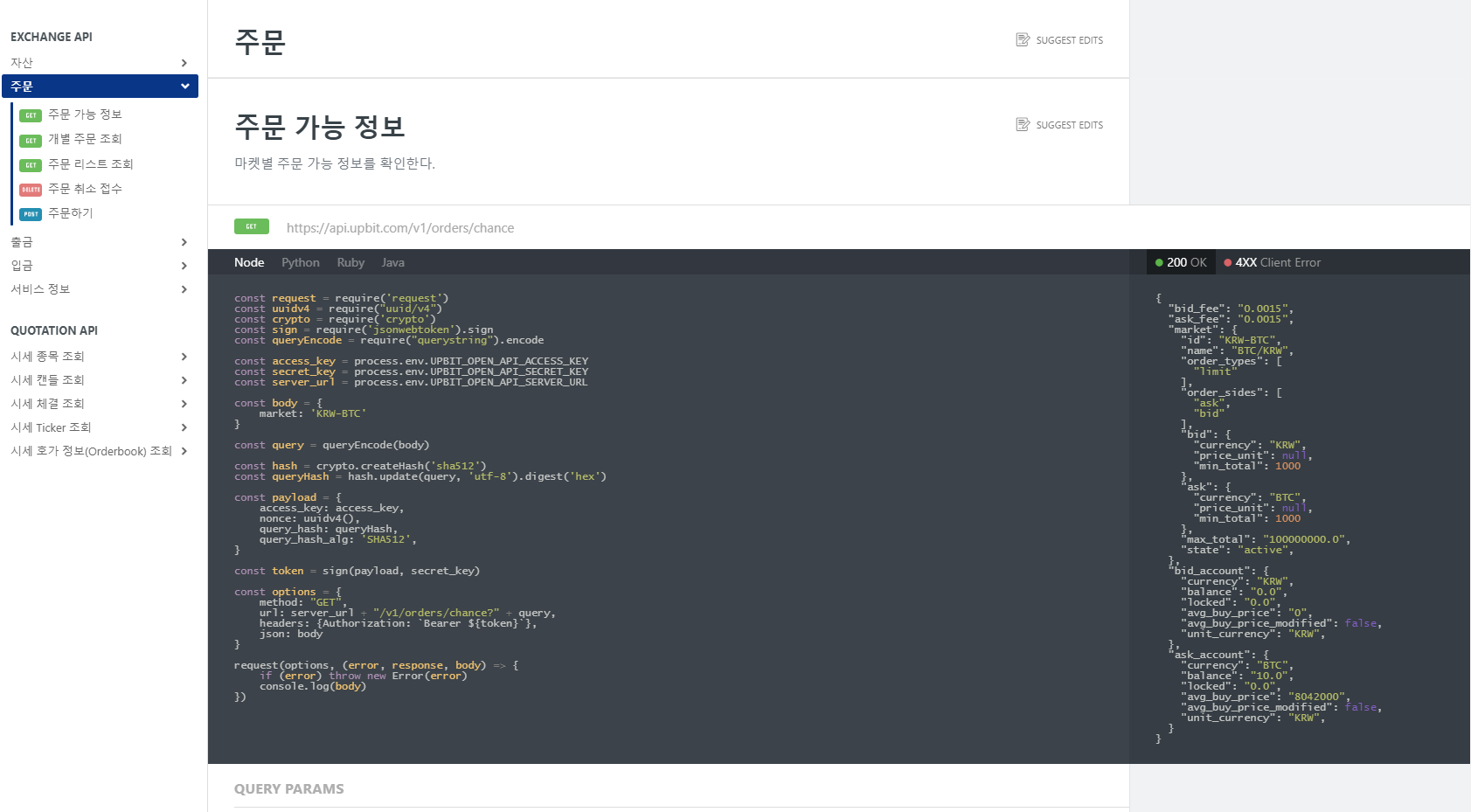Select the 서비스 정보 sidebar item
This screenshot has height=812, width=1471.
[x=100, y=289]
